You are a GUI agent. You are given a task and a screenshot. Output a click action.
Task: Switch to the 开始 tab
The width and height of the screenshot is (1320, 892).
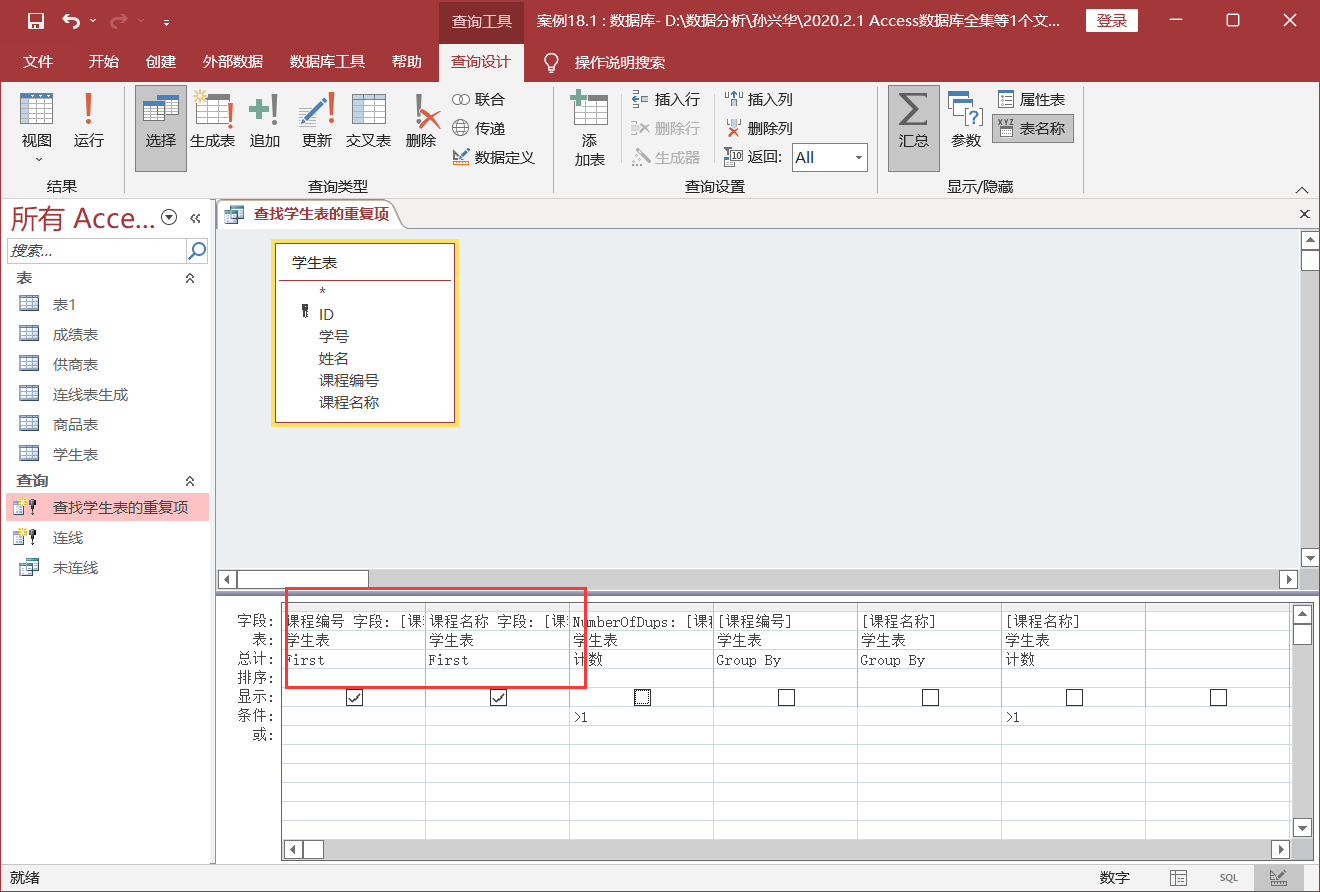103,62
